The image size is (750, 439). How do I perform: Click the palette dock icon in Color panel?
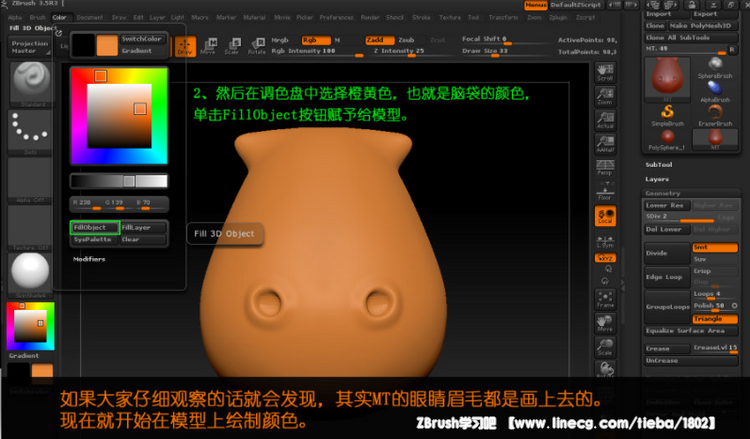tap(58, 33)
